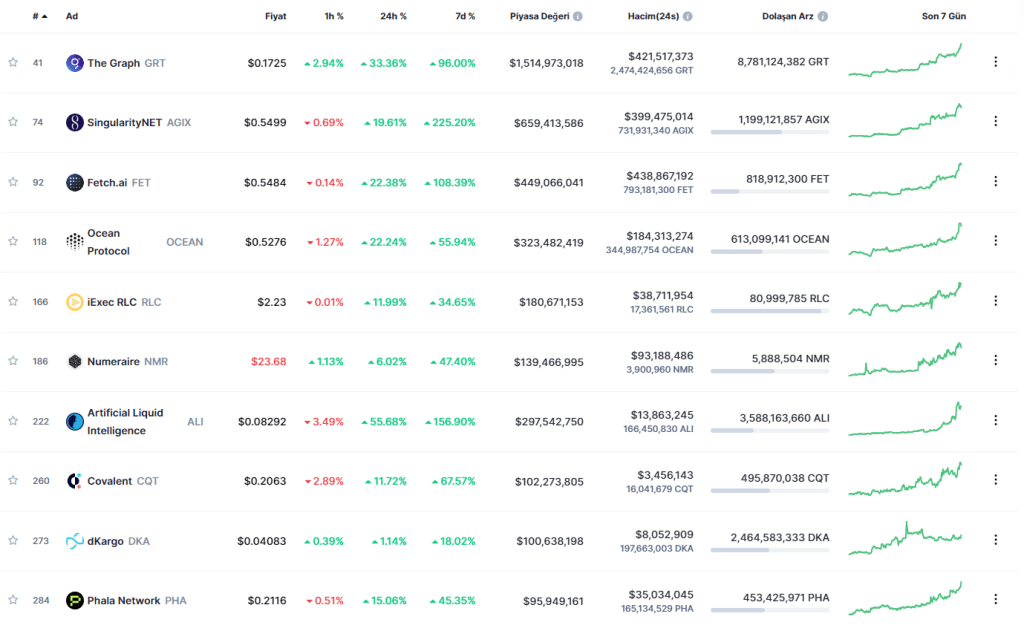Screen dimensions: 1024x628
Task: Toggle the Fetch.ai watchlist star
Action: coord(13,182)
